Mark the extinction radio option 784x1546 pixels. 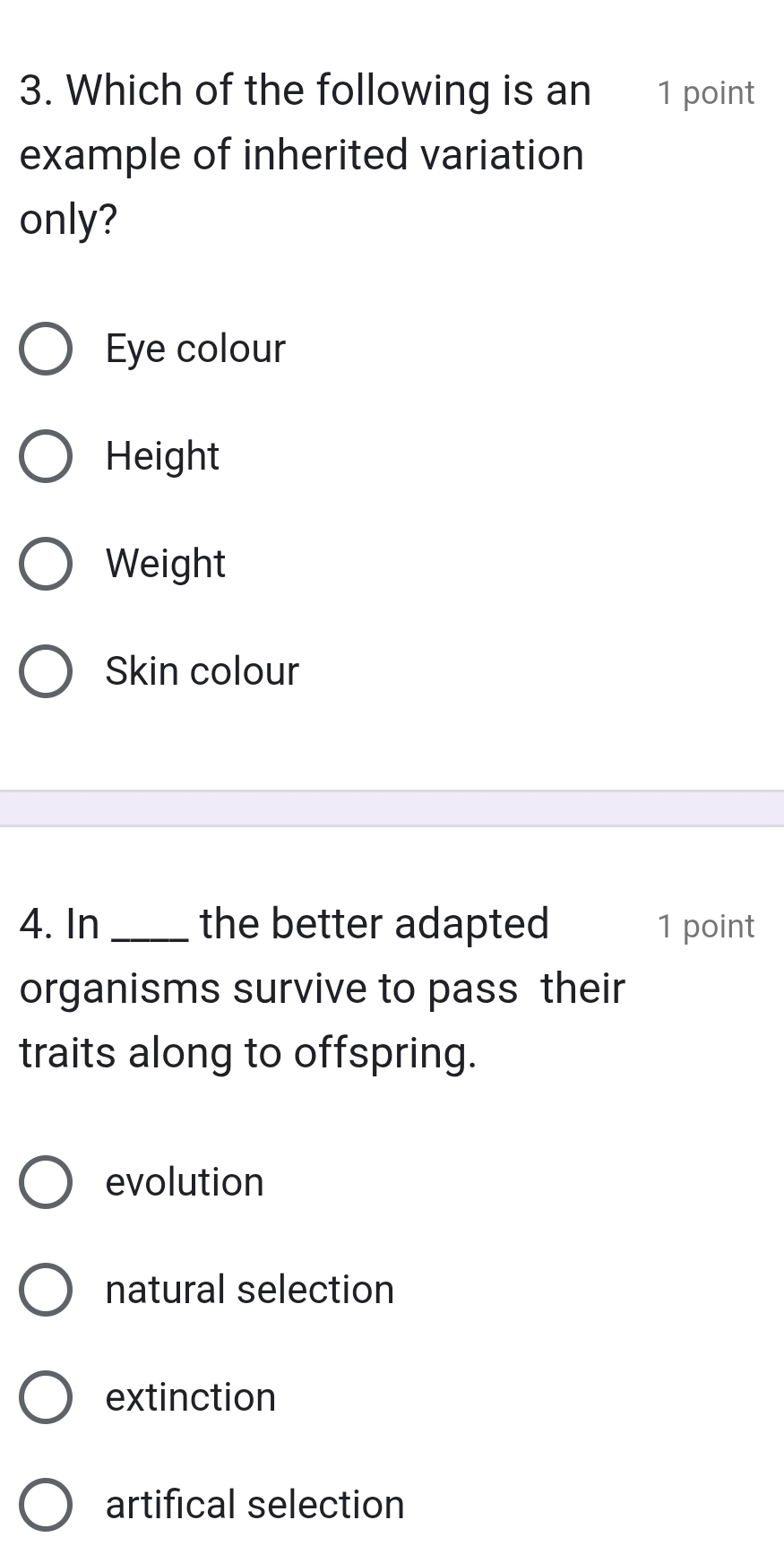coord(46,1397)
